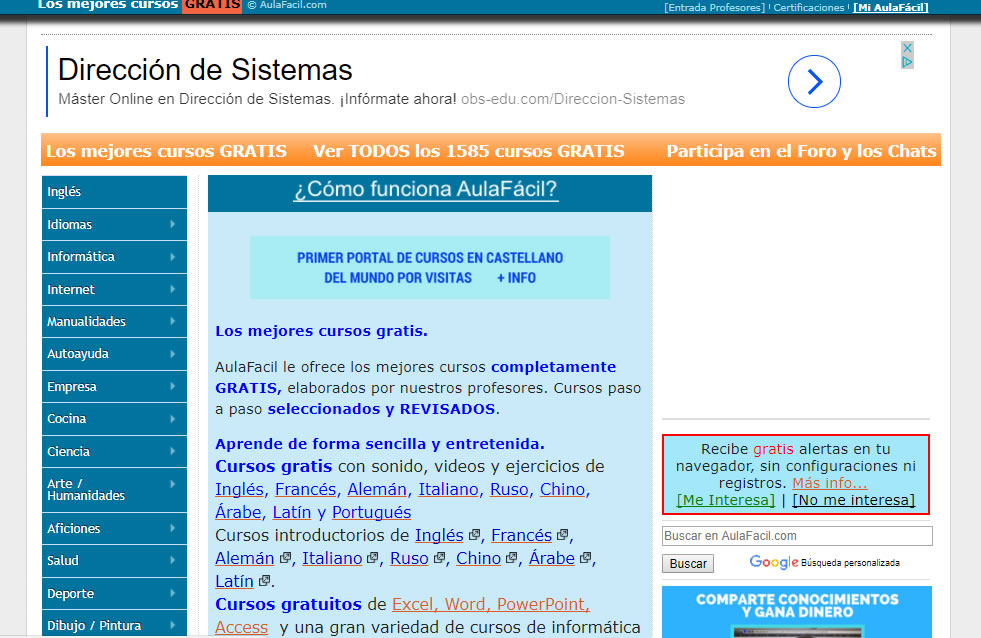Screen dimensions: 981x638
Task: Open external-link icon after Francés introductory course
Action: [x=562, y=535]
